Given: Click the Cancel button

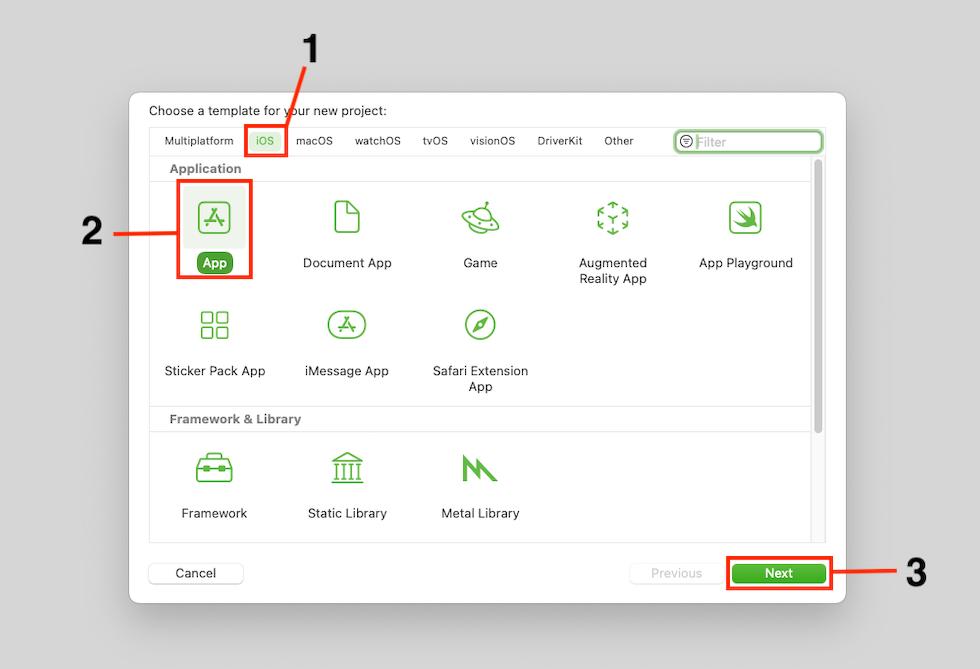Looking at the screenshot, I should pos(196,573).
